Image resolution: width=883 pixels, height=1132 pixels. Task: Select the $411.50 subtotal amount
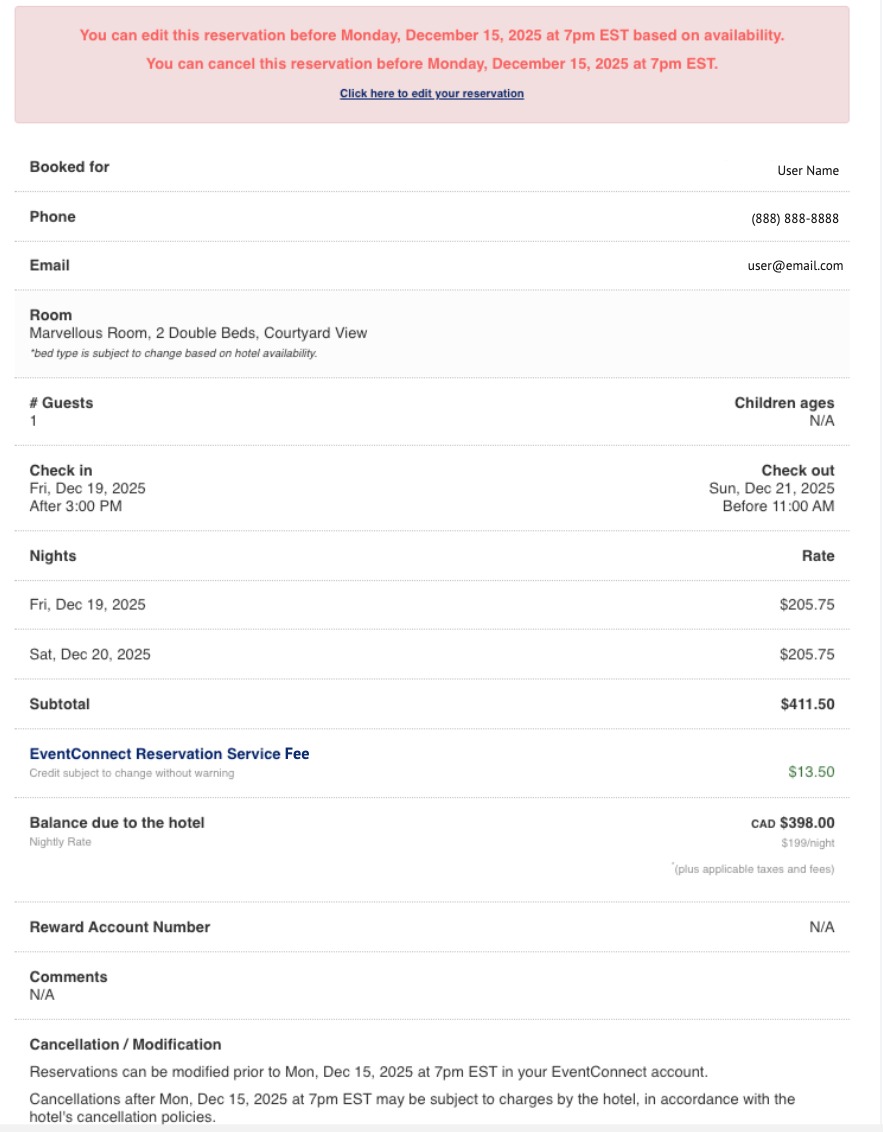pyautogui.click(x=807, y=704)
